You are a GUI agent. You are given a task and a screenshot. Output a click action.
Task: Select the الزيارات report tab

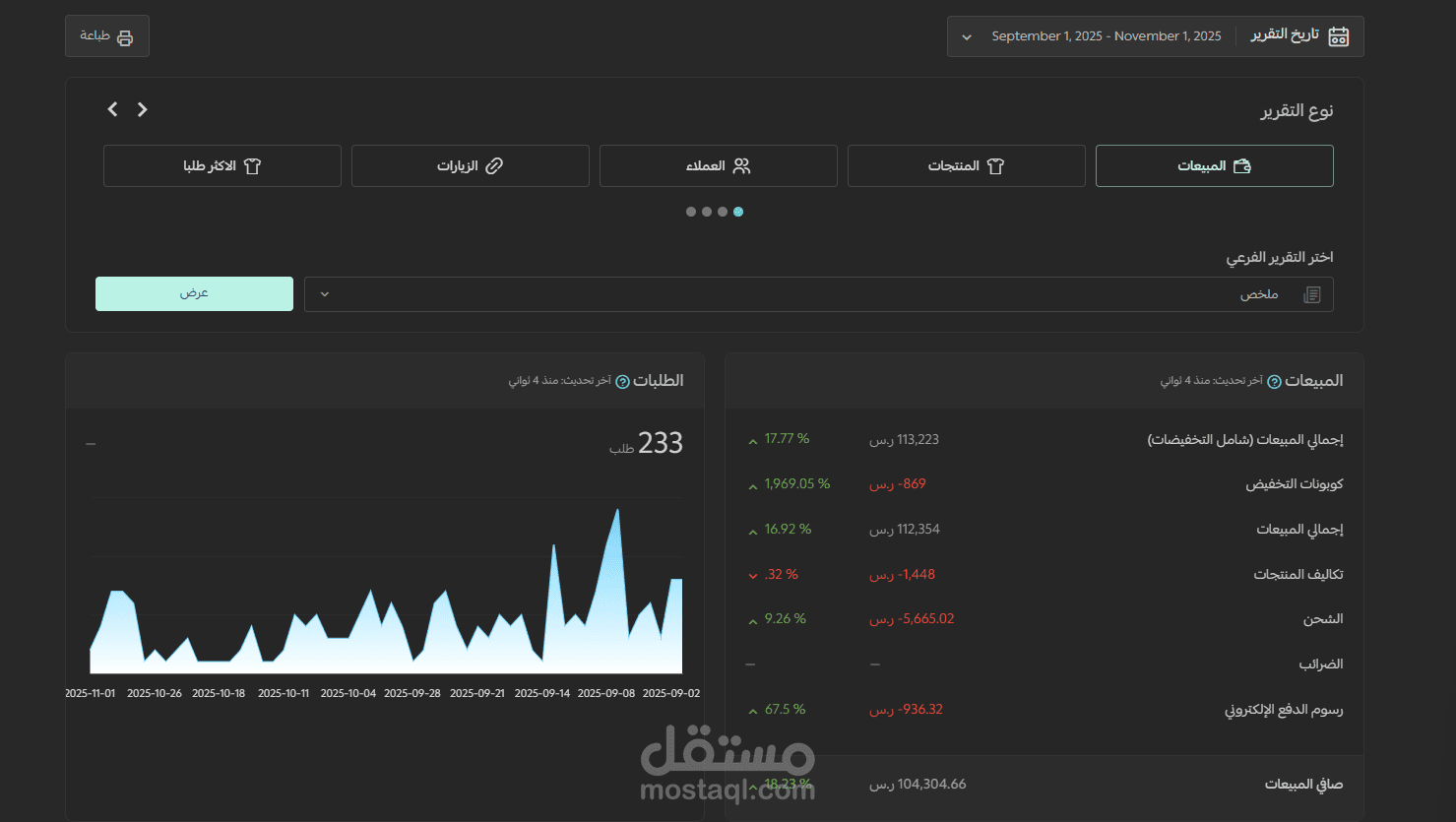pyautogui.click(x=470, y=165)
